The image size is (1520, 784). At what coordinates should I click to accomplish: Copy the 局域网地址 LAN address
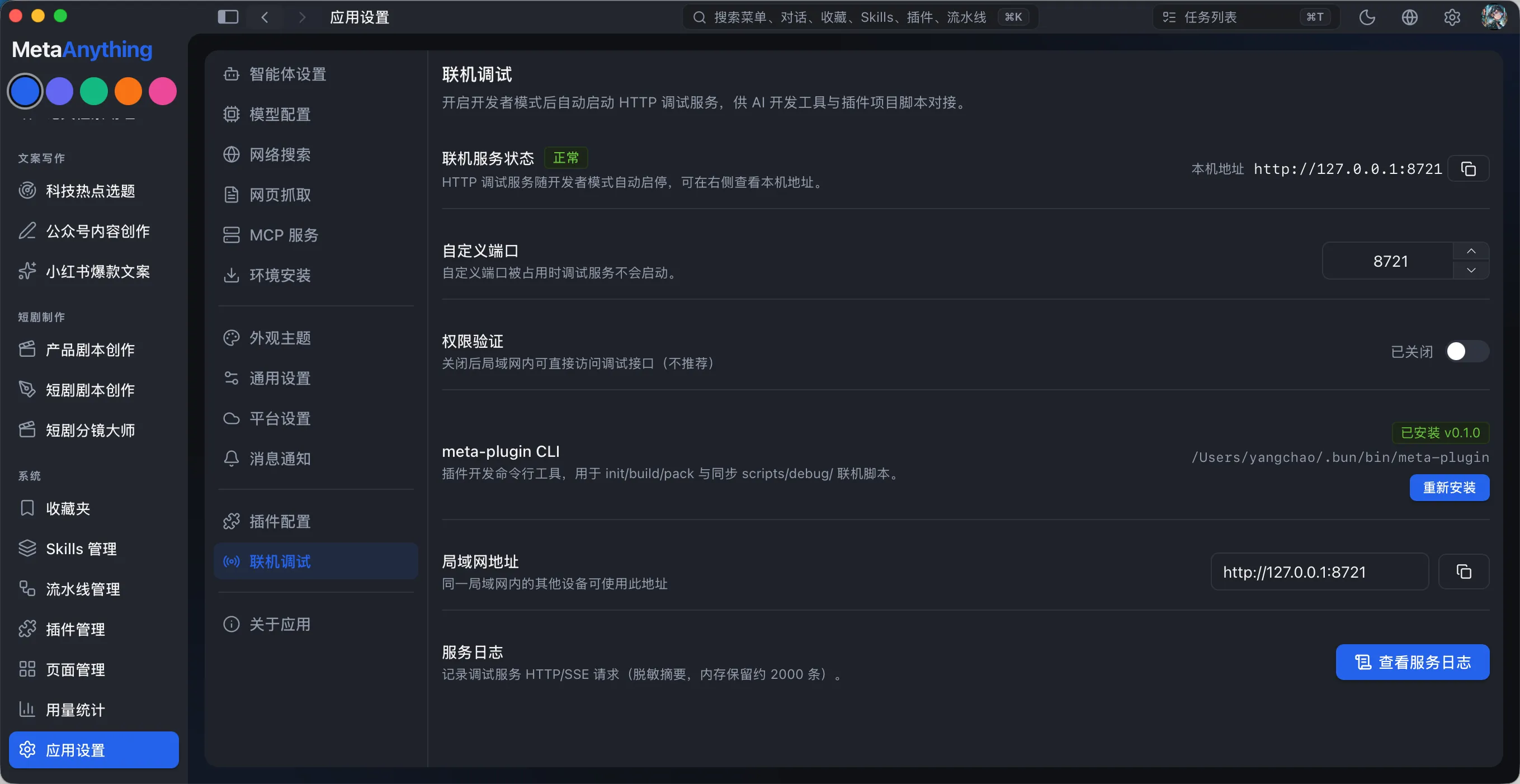point(1464,572)
